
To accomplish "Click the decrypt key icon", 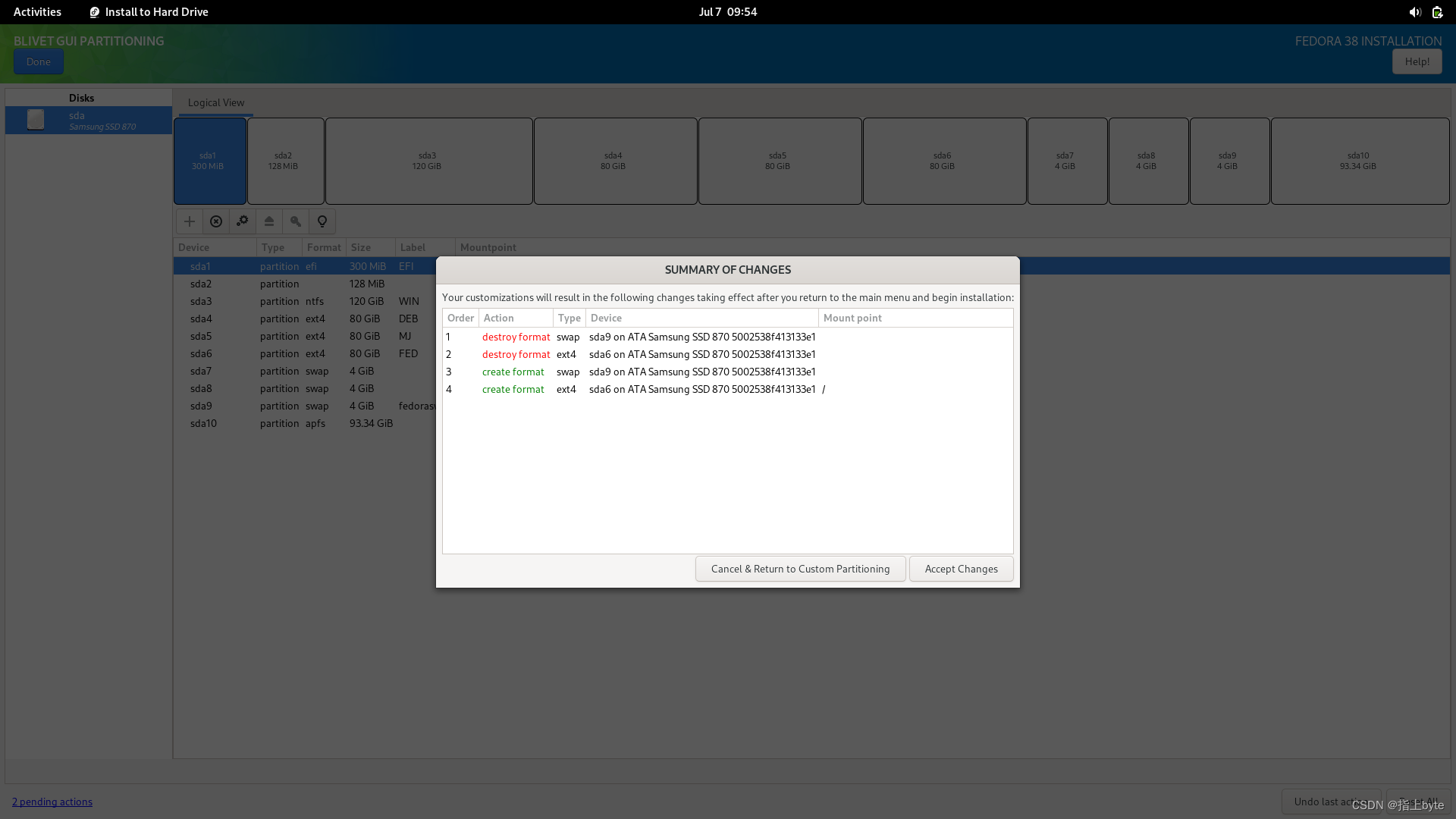I will click(296, 221).
